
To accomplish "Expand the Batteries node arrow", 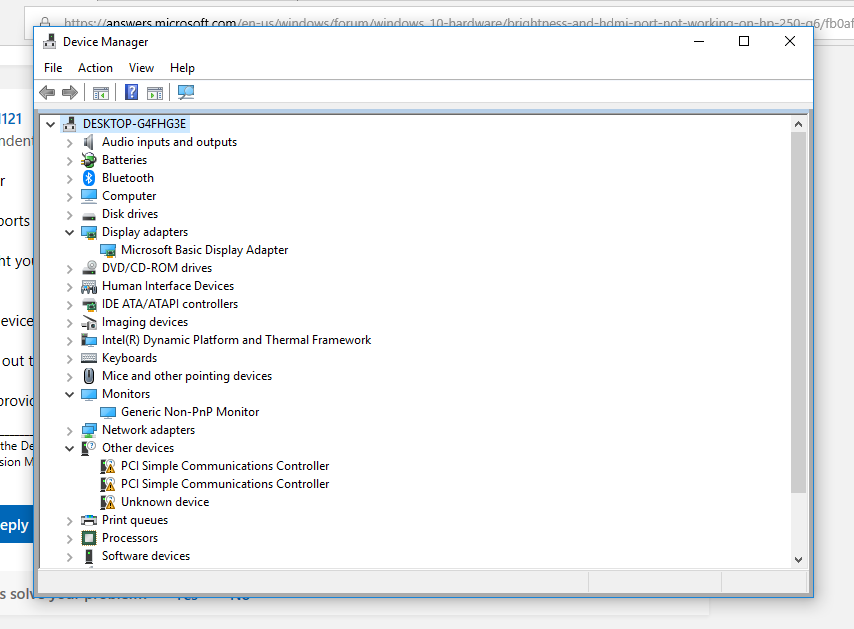I will pyautogui.click(x=69, y=161).
